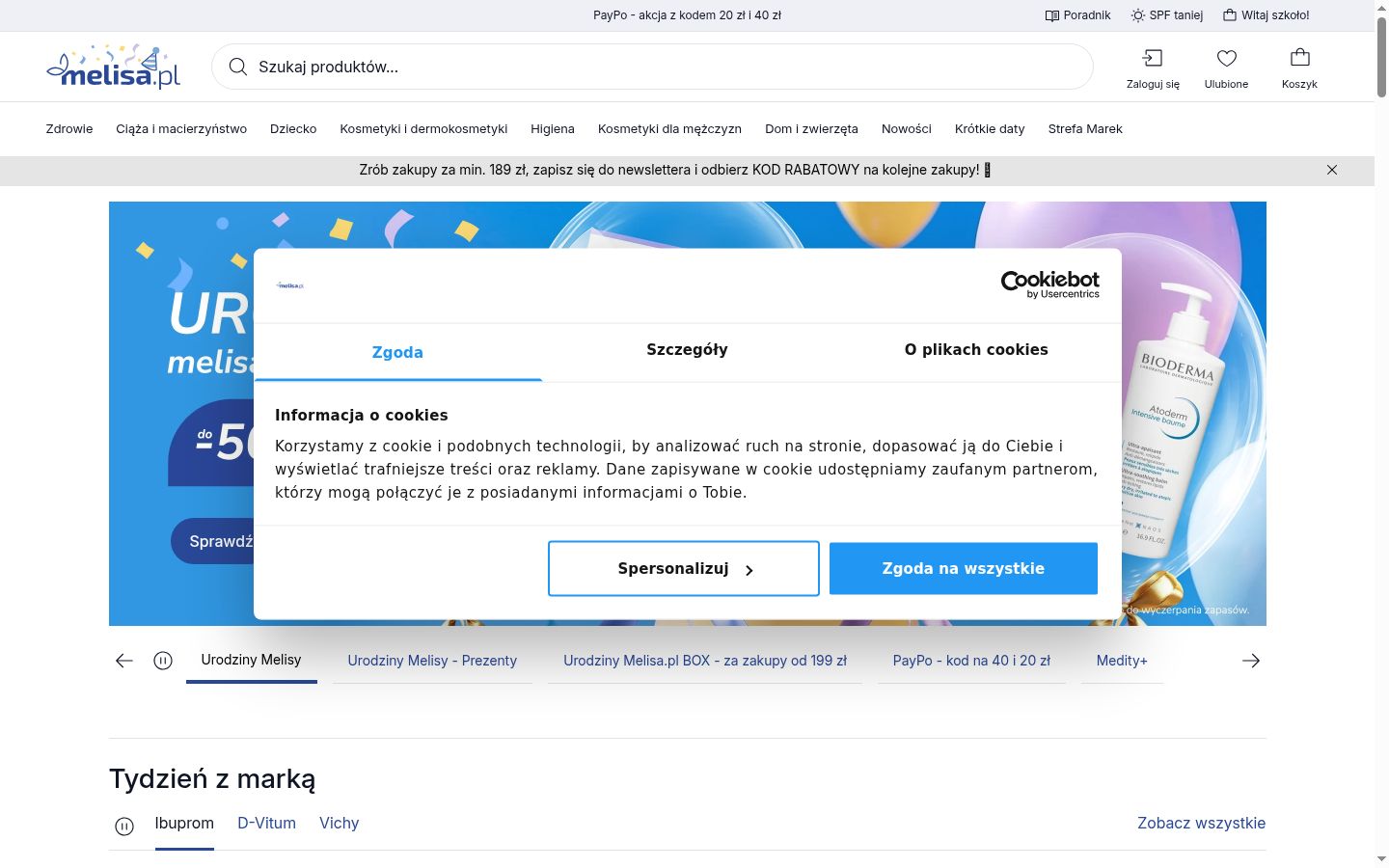Select Urodziny Melisa.pl BOX slide tab
1389x868 pixels.
705,661
